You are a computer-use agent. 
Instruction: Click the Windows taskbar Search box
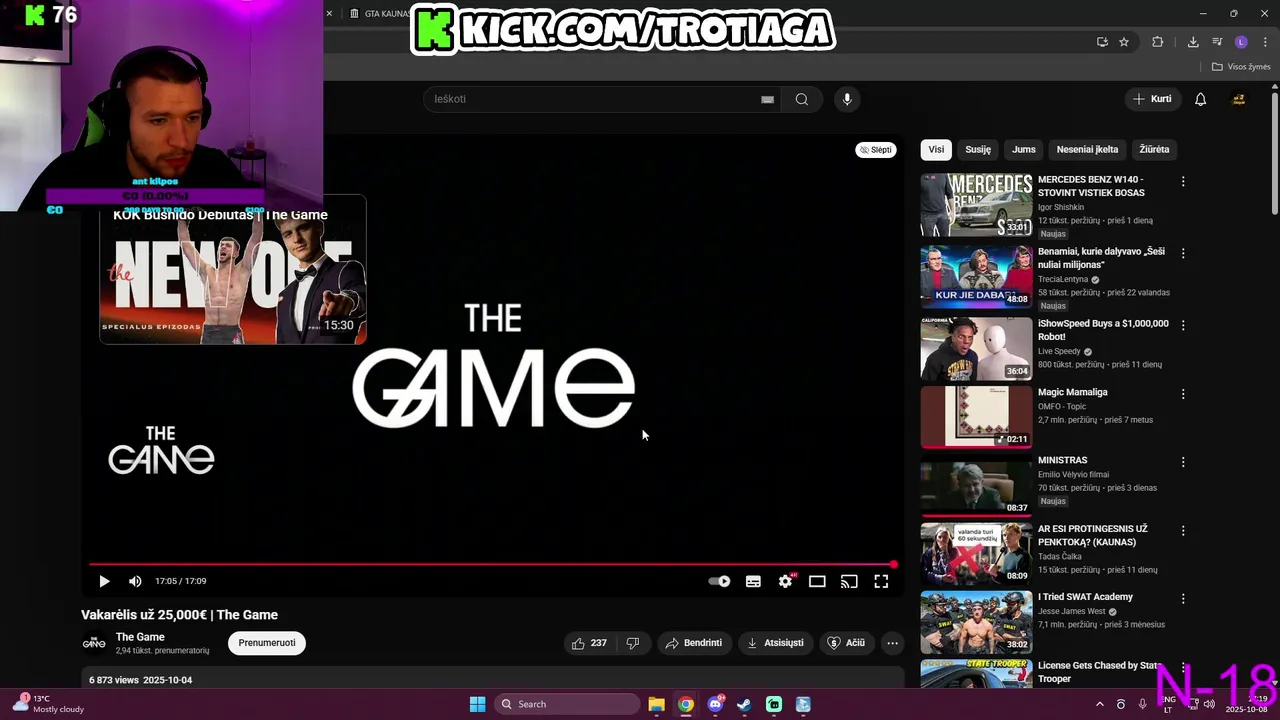[566, 704]
